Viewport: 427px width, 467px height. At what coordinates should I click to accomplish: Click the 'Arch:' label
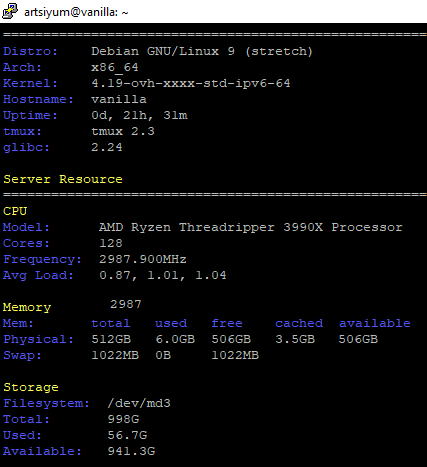click(x=22, y=67)
